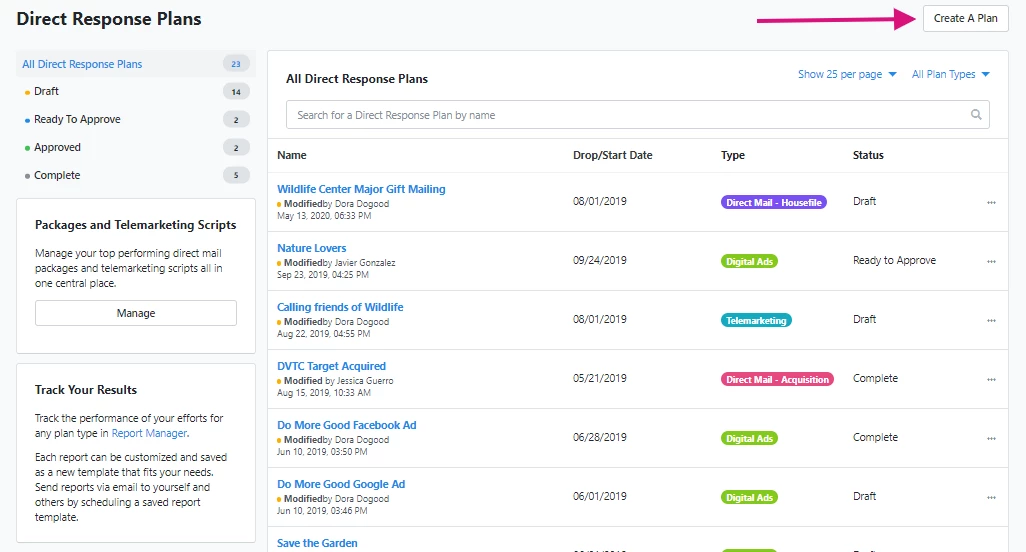Click 'Modified by Jessica Guerro' text
The height and width of the screenshot is (552, 1026).
point(338,381)
